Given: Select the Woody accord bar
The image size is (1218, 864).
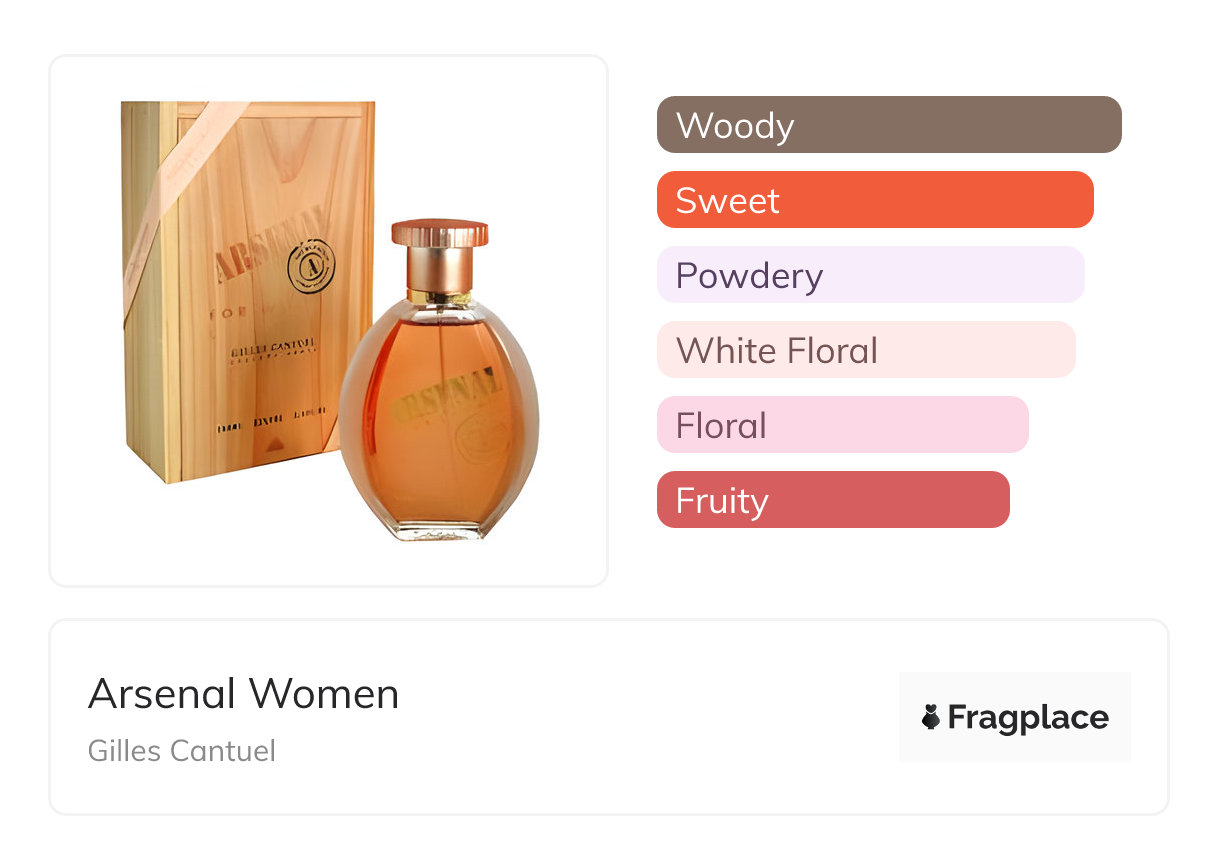Looking at the screenshot, I should click(888, 125).
